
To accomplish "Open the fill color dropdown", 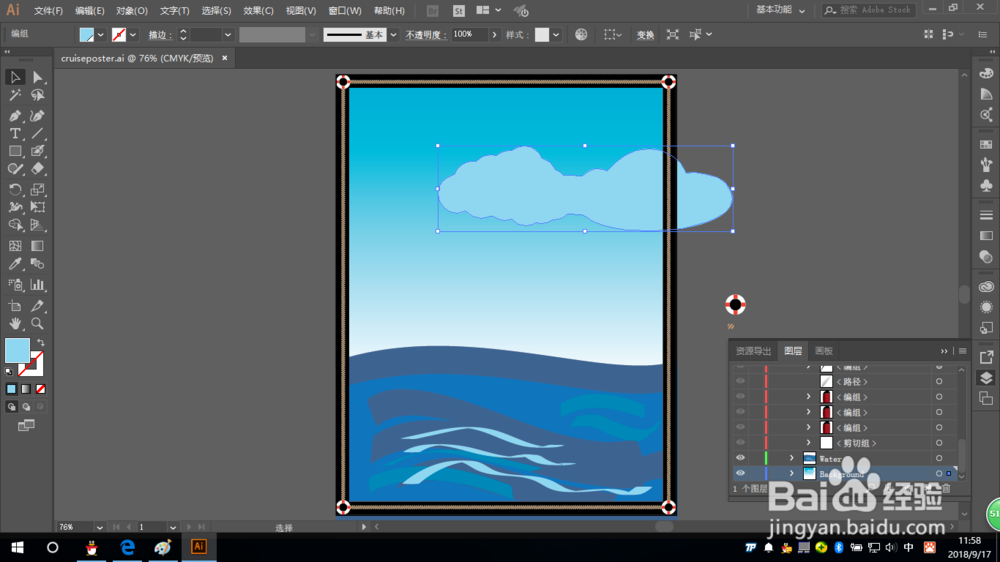I will [100, 35].
